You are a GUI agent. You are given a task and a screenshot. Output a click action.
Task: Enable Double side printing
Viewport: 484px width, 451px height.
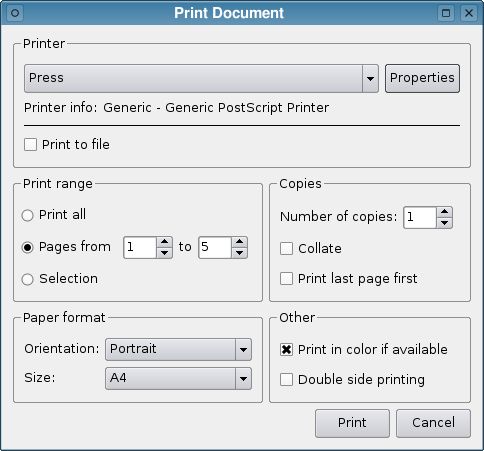[286, 380]
